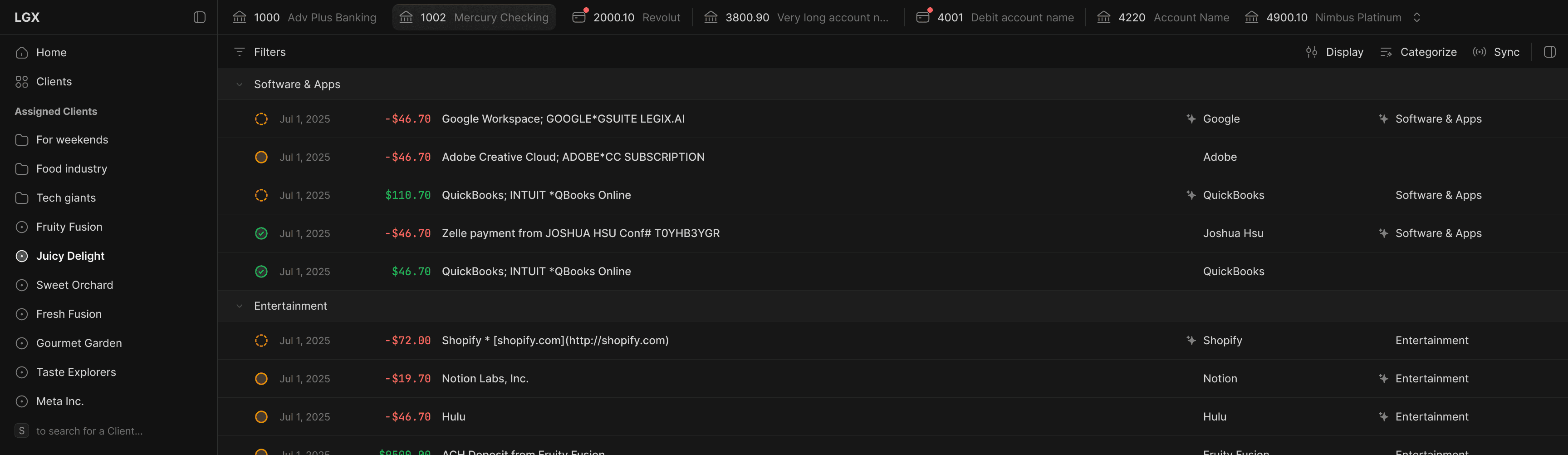Select the 1002 Mercury Checking account tab
The height and width of the screenshot is (455, 1568).
[474, 17]
